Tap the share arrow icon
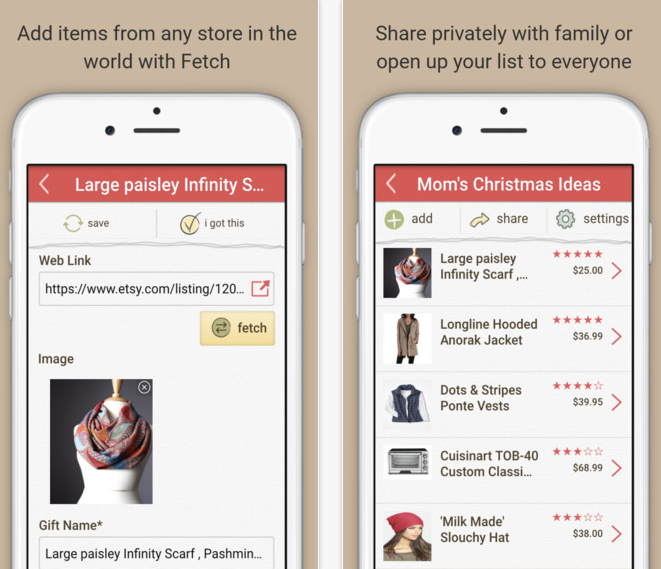This screenshot has height=569, width=661. pyautogui.click(x=480, y=220)
